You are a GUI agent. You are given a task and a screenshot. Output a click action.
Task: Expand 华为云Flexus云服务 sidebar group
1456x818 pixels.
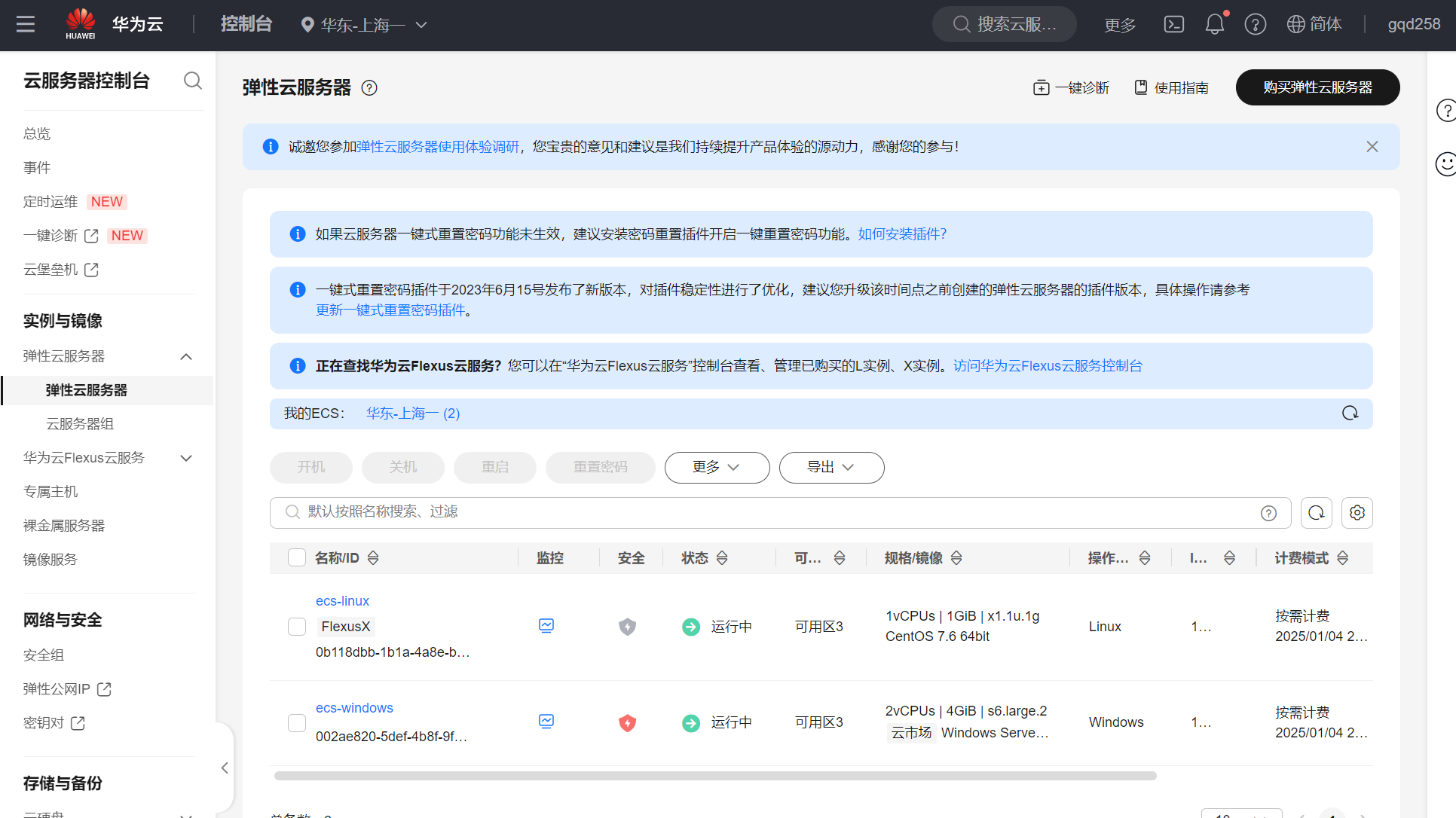point(186,458)
